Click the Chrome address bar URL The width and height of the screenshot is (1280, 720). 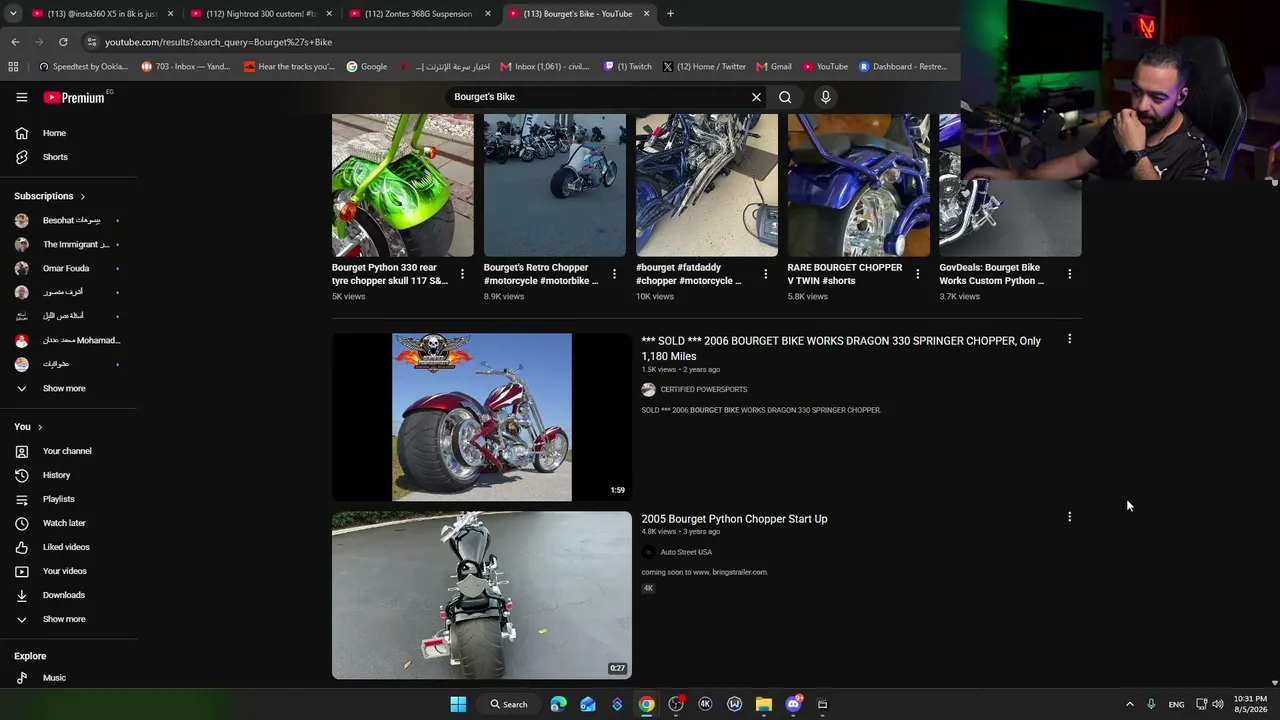218,42
